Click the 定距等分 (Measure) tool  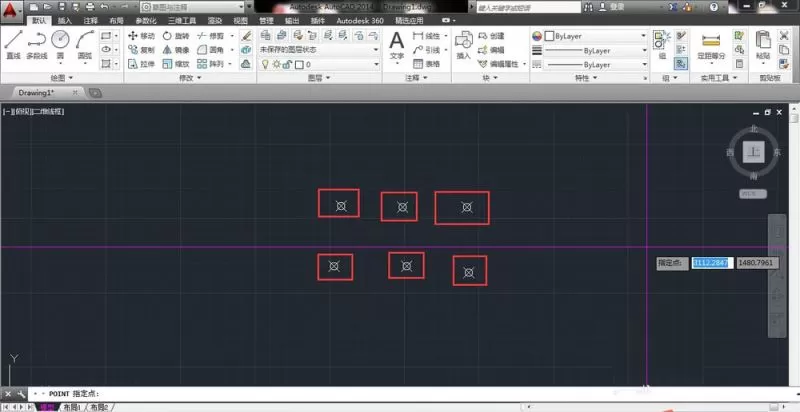coord(711,46)
